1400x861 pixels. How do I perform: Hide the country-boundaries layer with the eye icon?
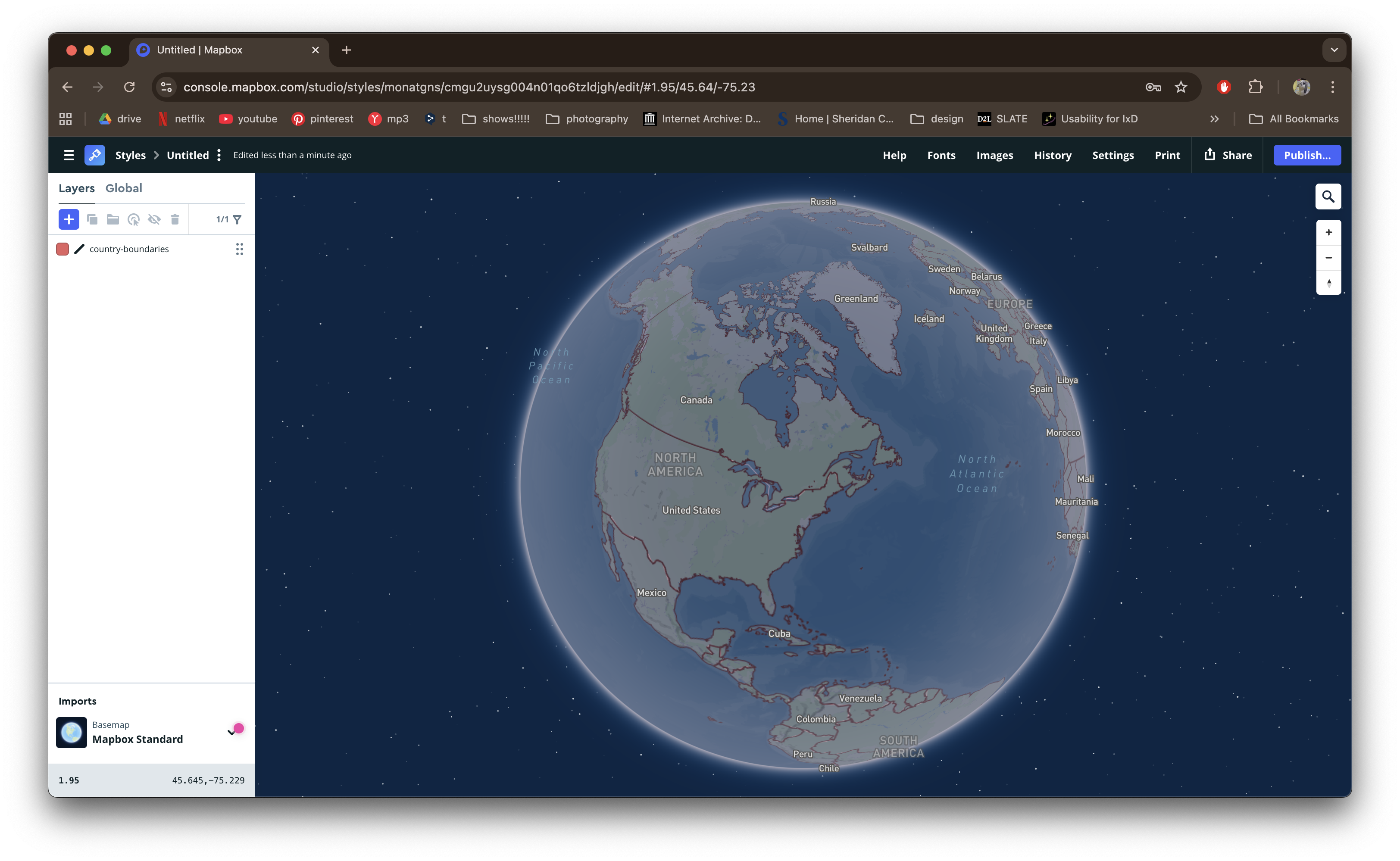coord(154,219)
